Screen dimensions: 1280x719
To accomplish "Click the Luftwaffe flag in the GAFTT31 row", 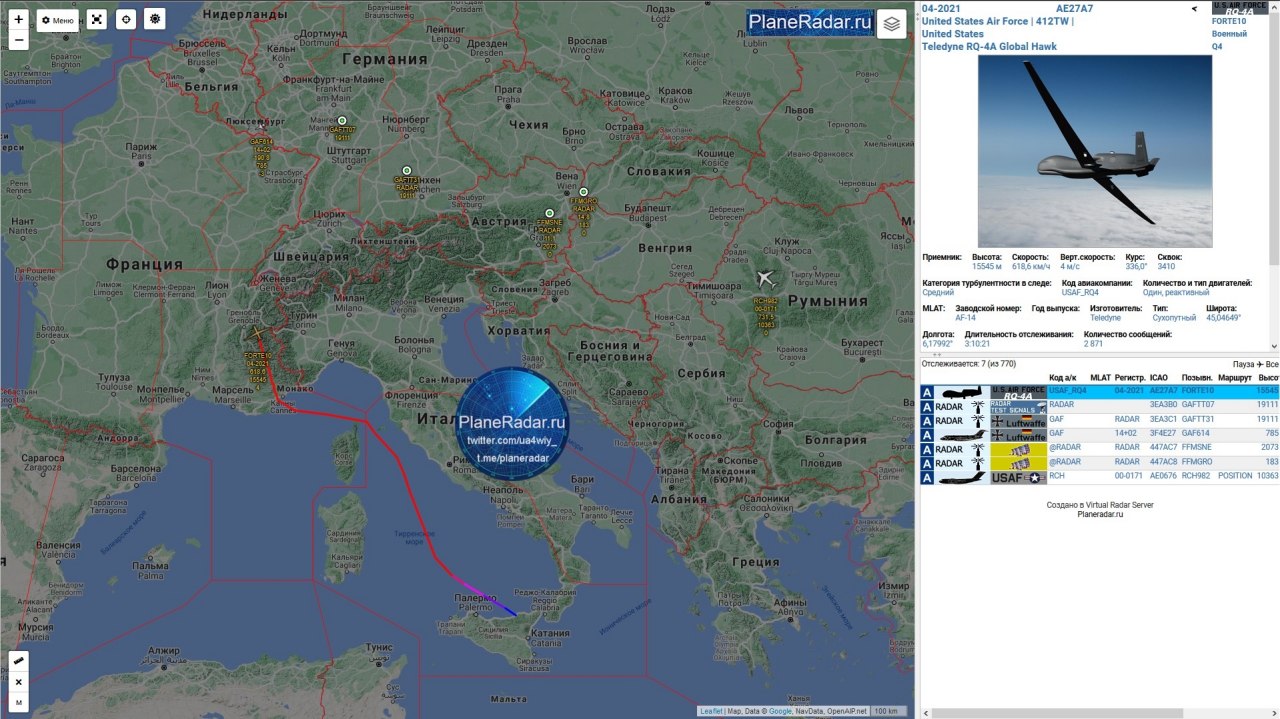I will [1018, 422].
